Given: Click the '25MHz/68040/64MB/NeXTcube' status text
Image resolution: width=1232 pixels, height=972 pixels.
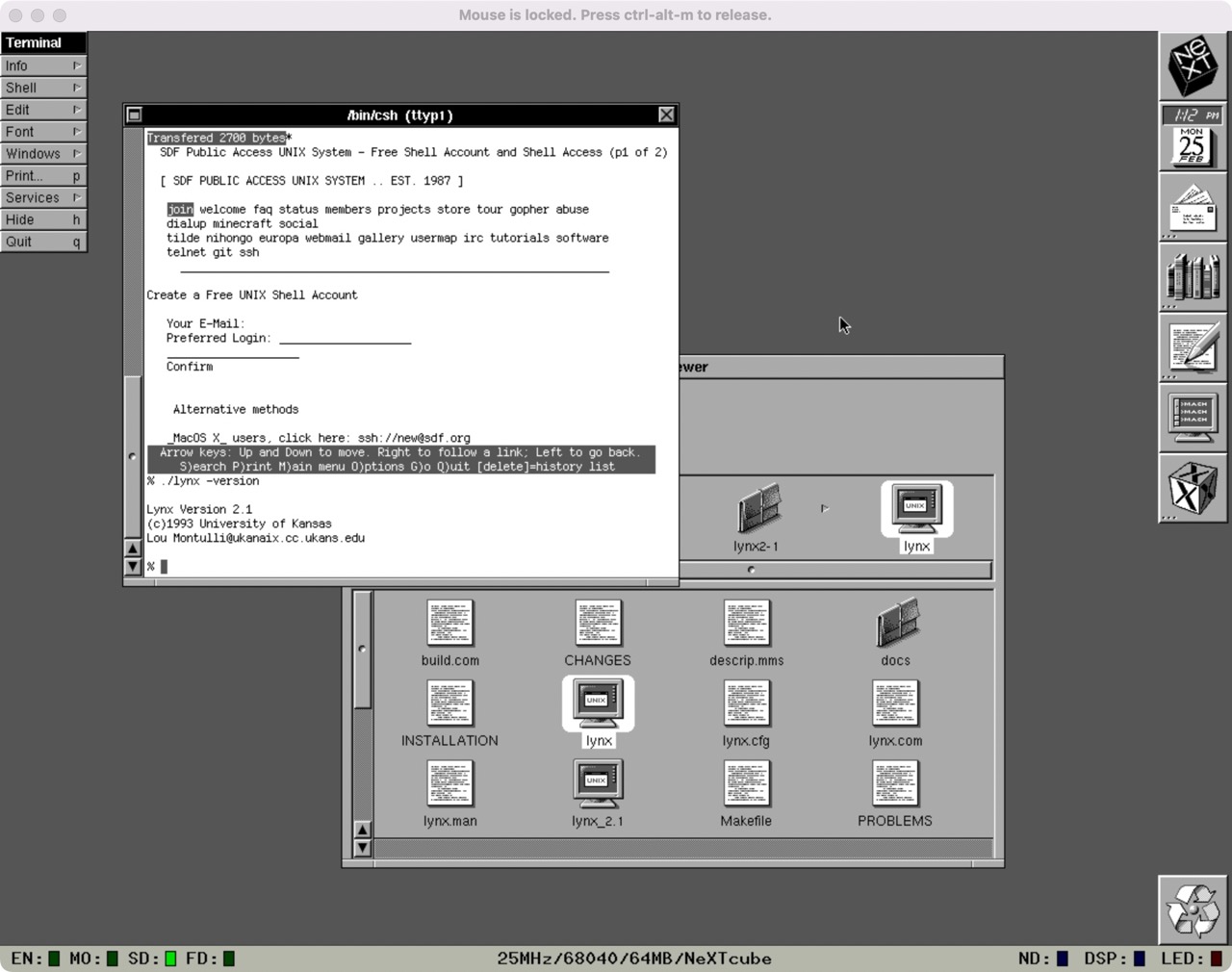Looking at the screenshot, I should 634,959.
